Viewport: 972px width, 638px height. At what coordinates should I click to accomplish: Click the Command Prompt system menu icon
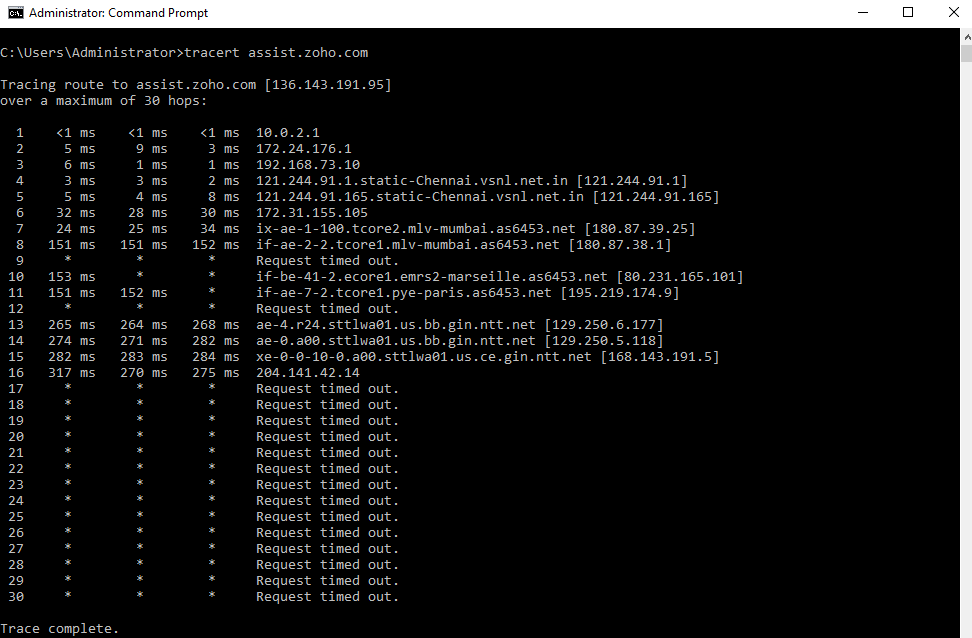point(14,13)
